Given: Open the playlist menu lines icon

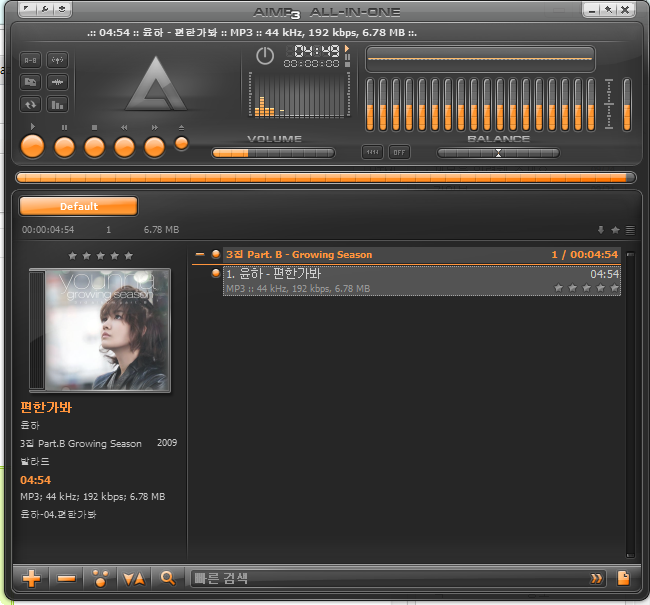Looking at the screenshot, I should click(630, 230).
